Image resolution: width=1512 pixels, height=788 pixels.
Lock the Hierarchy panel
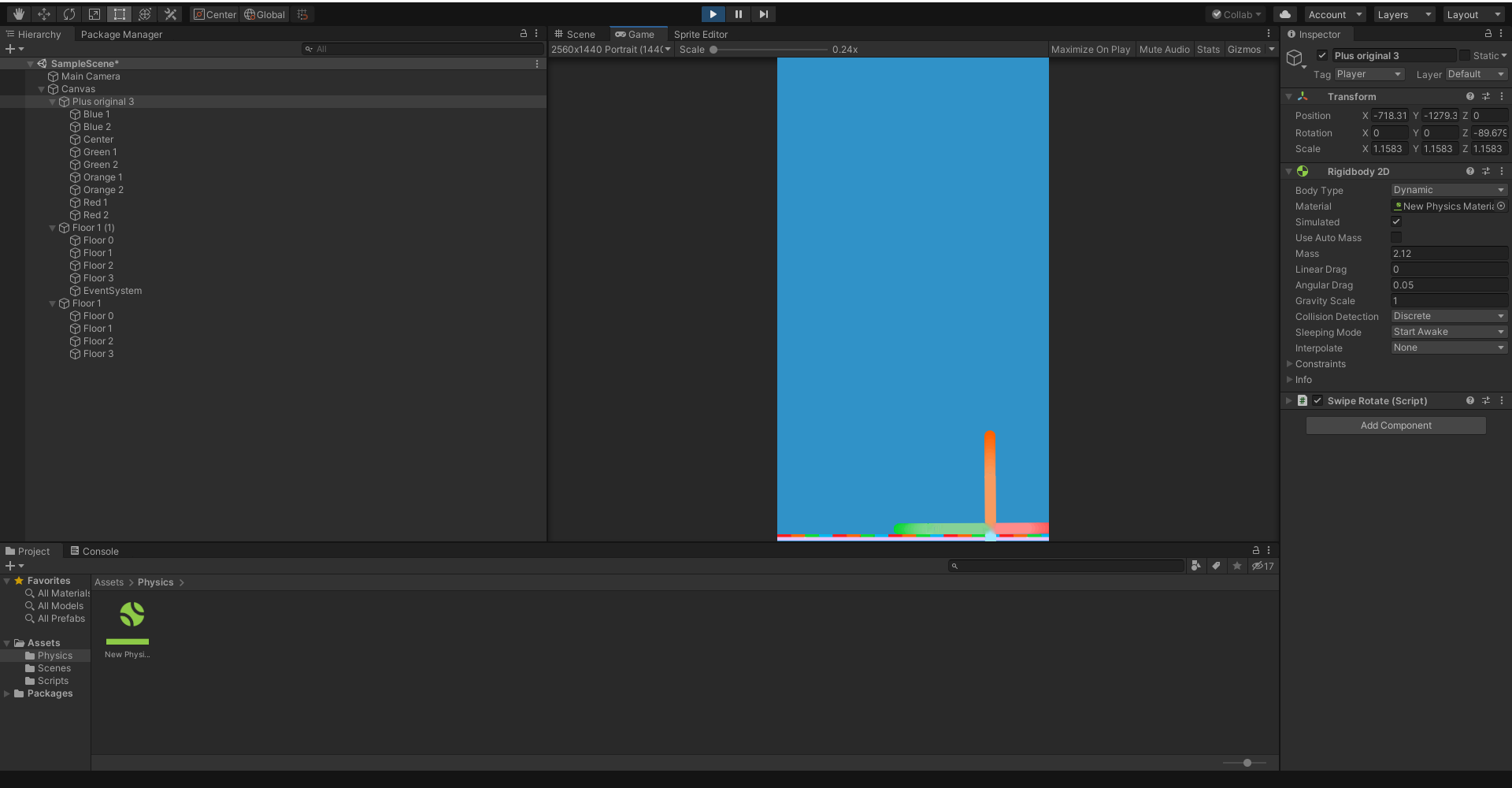[x=524, y=34]
